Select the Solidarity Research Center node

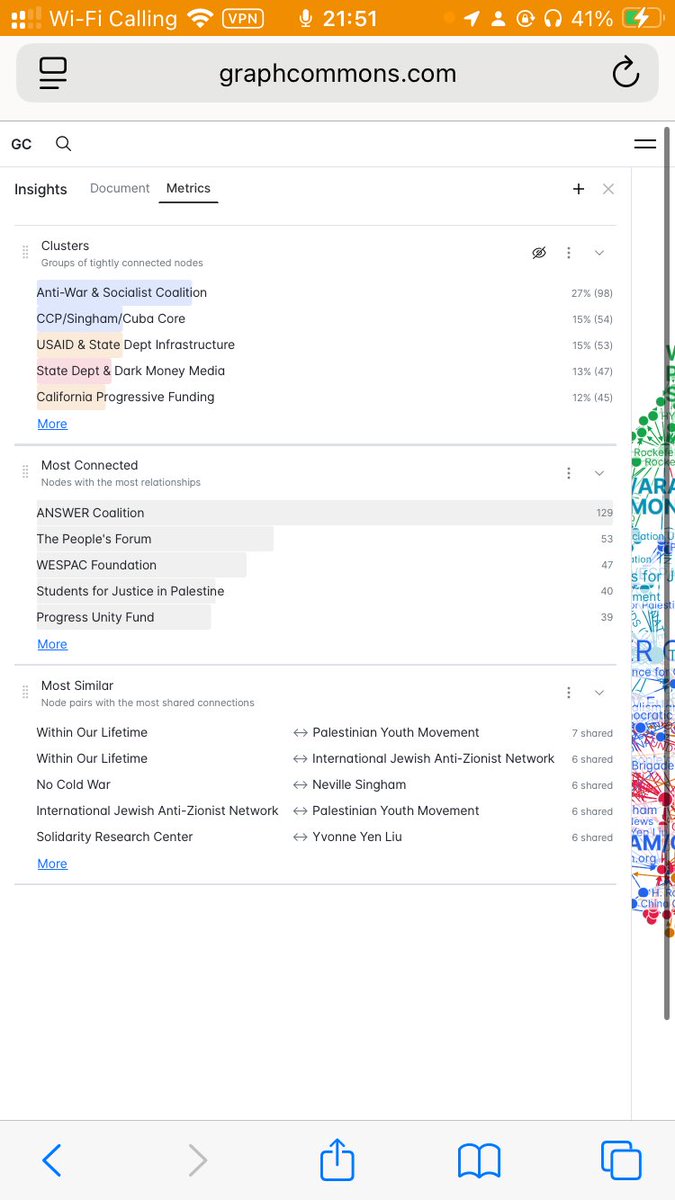(x=115, y=837)
